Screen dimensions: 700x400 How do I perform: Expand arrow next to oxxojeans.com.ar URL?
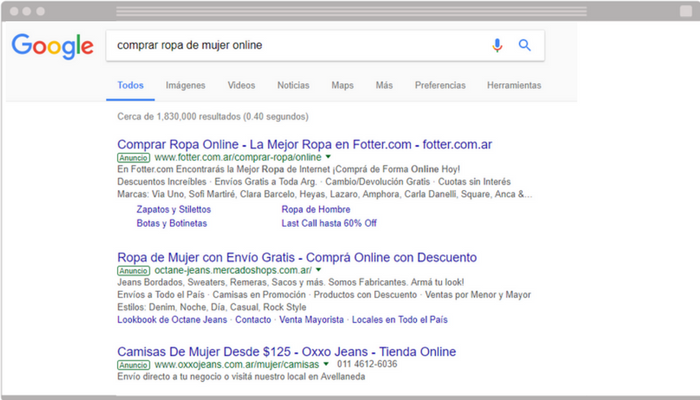coord(326,364)
